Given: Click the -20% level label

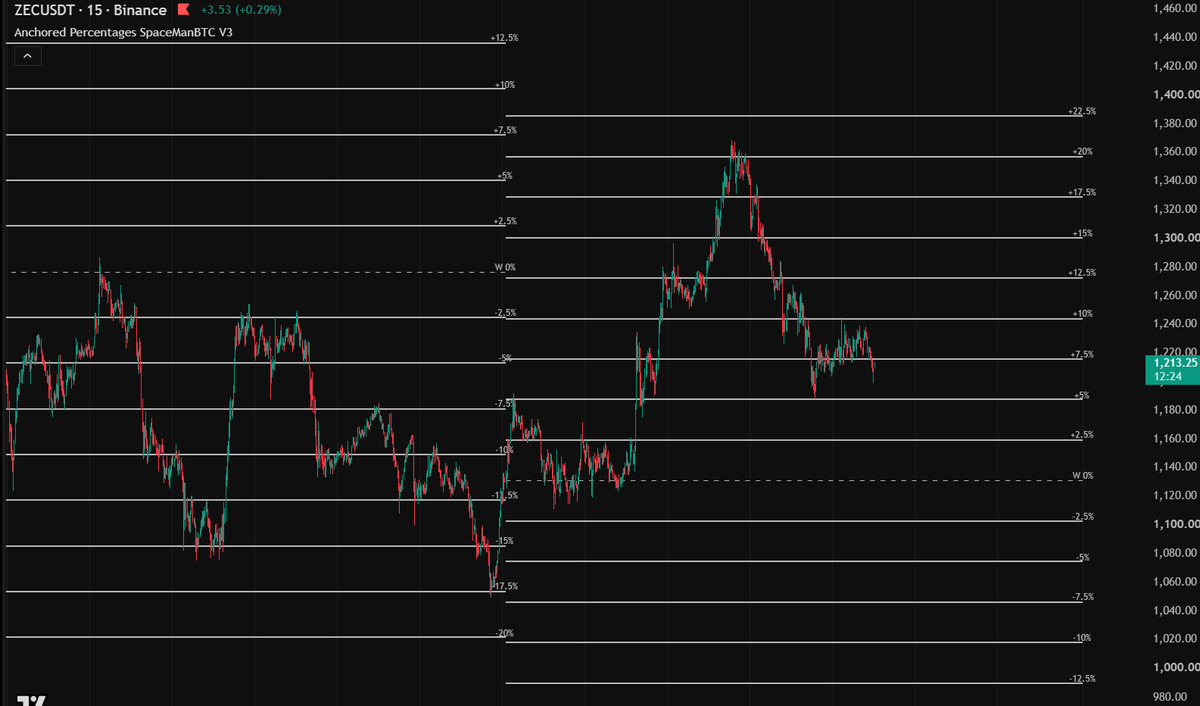Looking at the screenshot, I should [x=504, y=633].
